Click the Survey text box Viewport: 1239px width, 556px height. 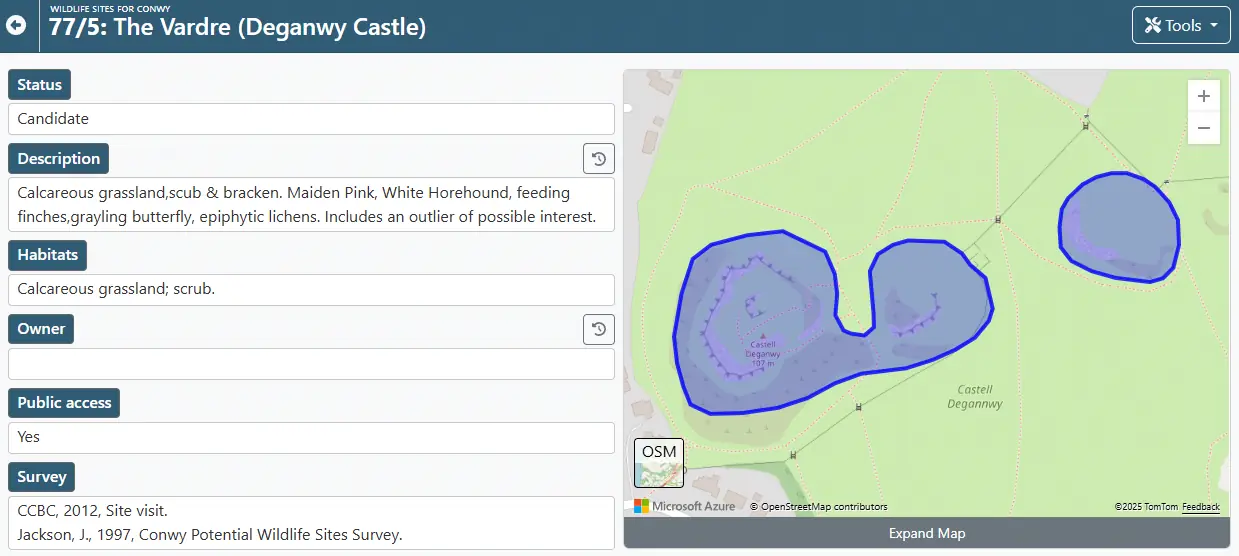pos(311,522)
